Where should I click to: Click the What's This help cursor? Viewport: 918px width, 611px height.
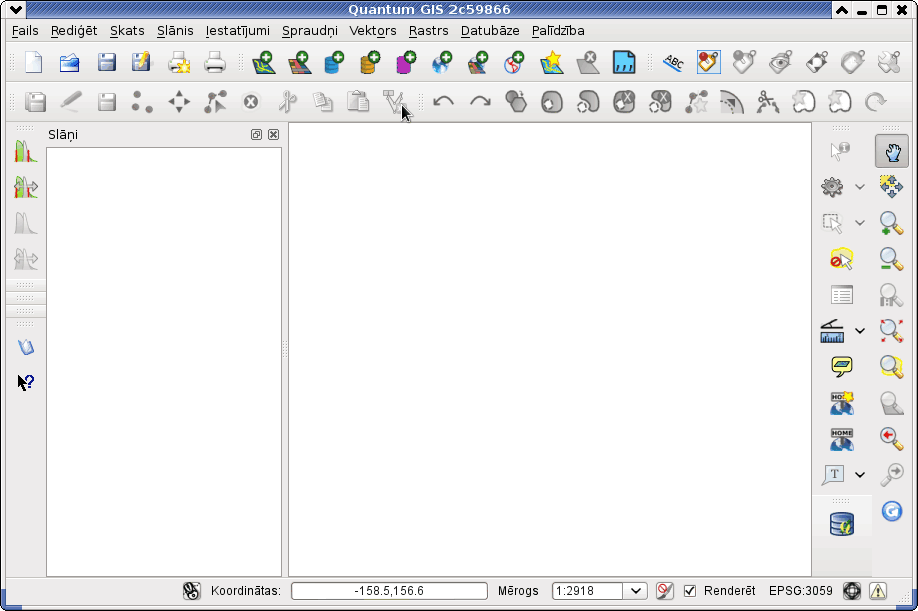pyautogui.click(x=26, y=383)
